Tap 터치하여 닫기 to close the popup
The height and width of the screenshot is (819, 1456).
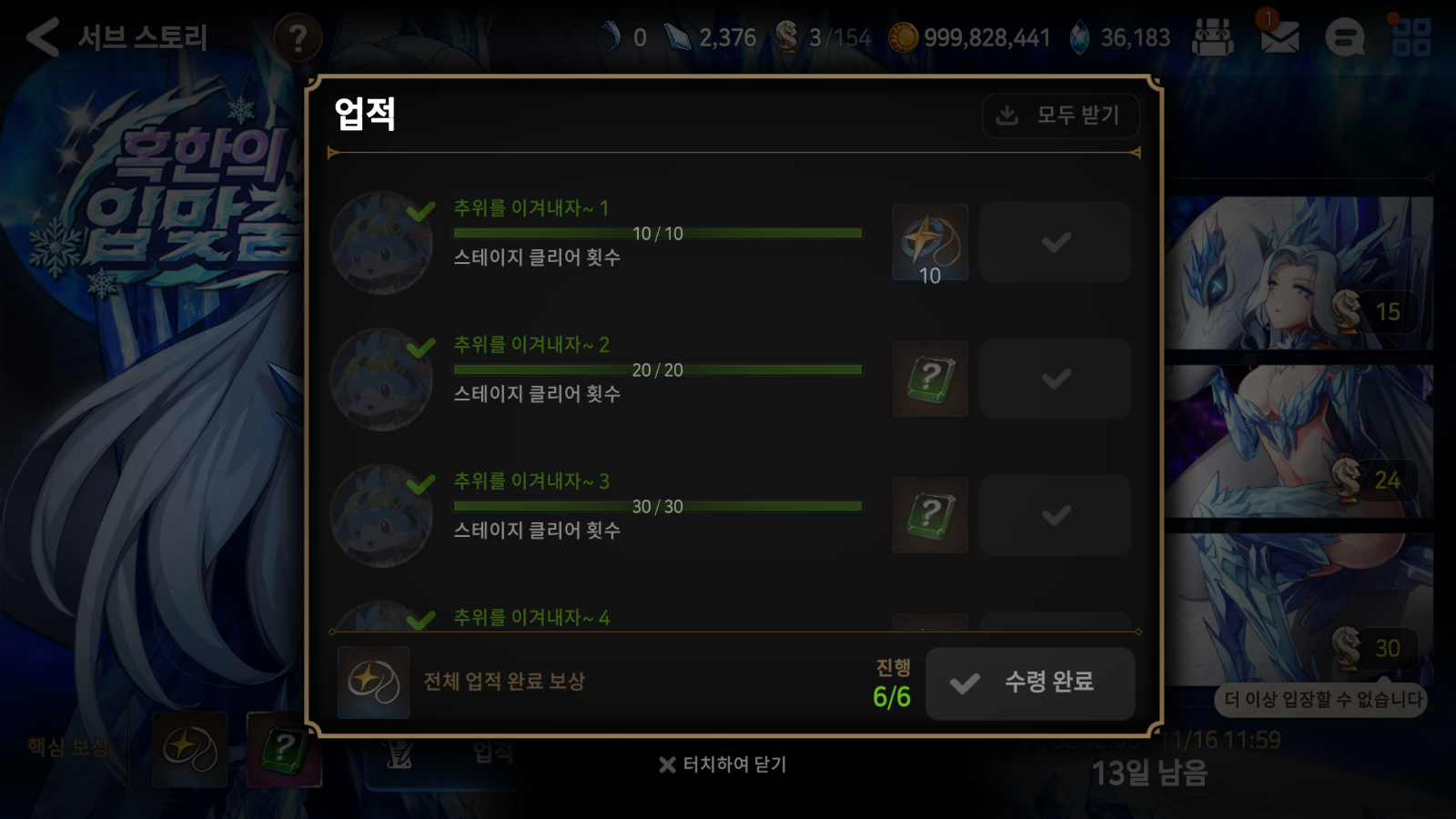click(x=723, y=764)
